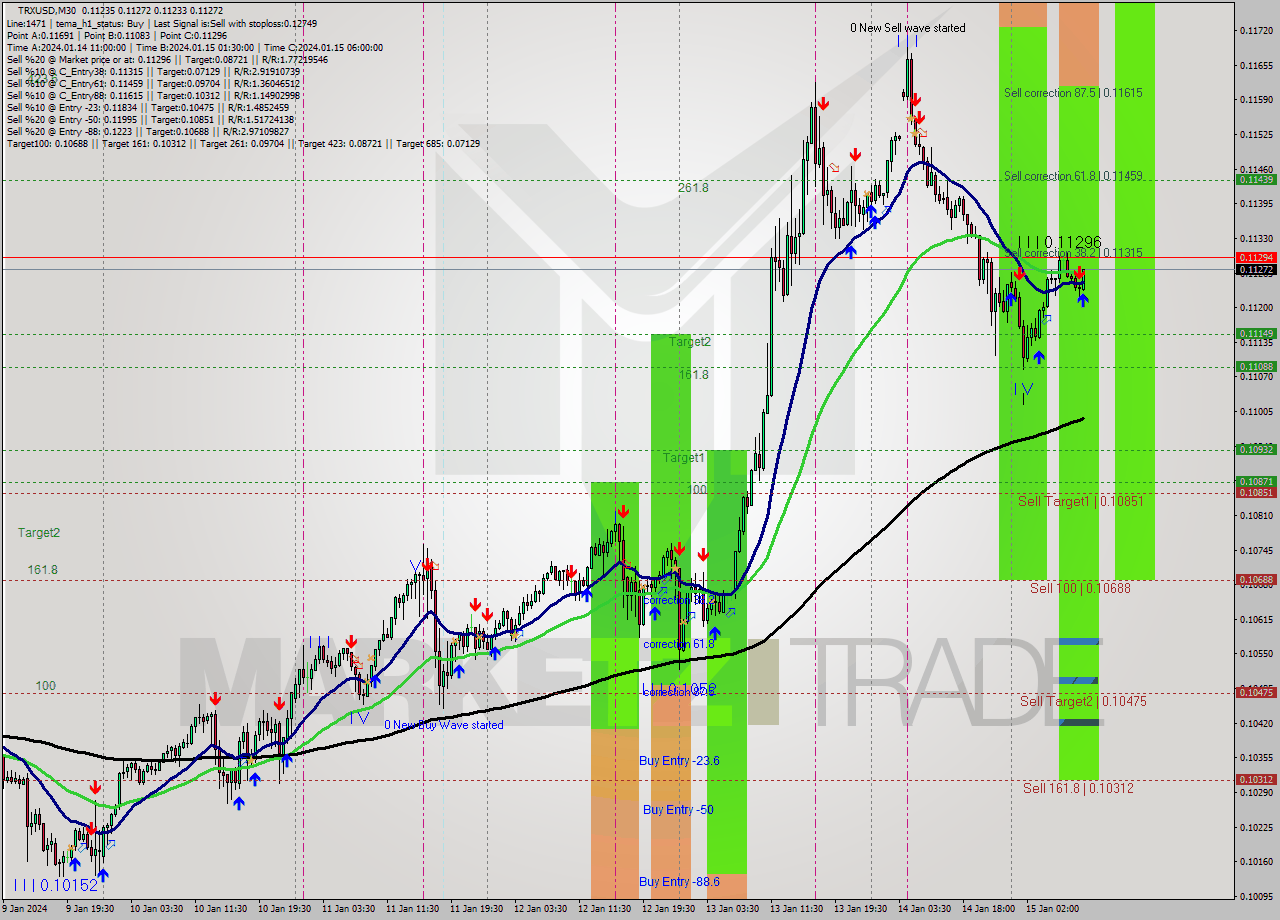Select the 'Buy Entry -50' label
1280x920 pixels.
(x=678, y=809)
